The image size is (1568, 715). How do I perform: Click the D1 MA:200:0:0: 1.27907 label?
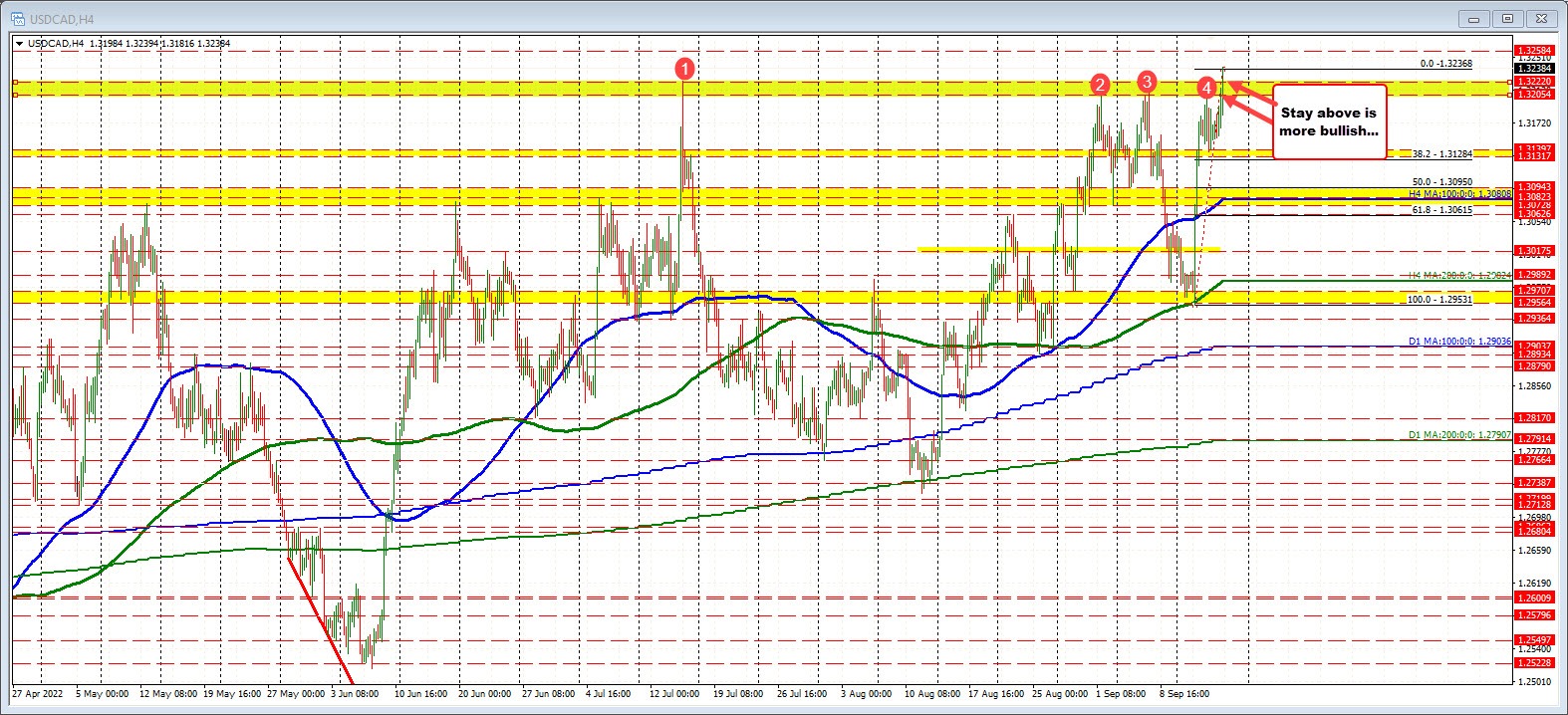point(1459,435)
